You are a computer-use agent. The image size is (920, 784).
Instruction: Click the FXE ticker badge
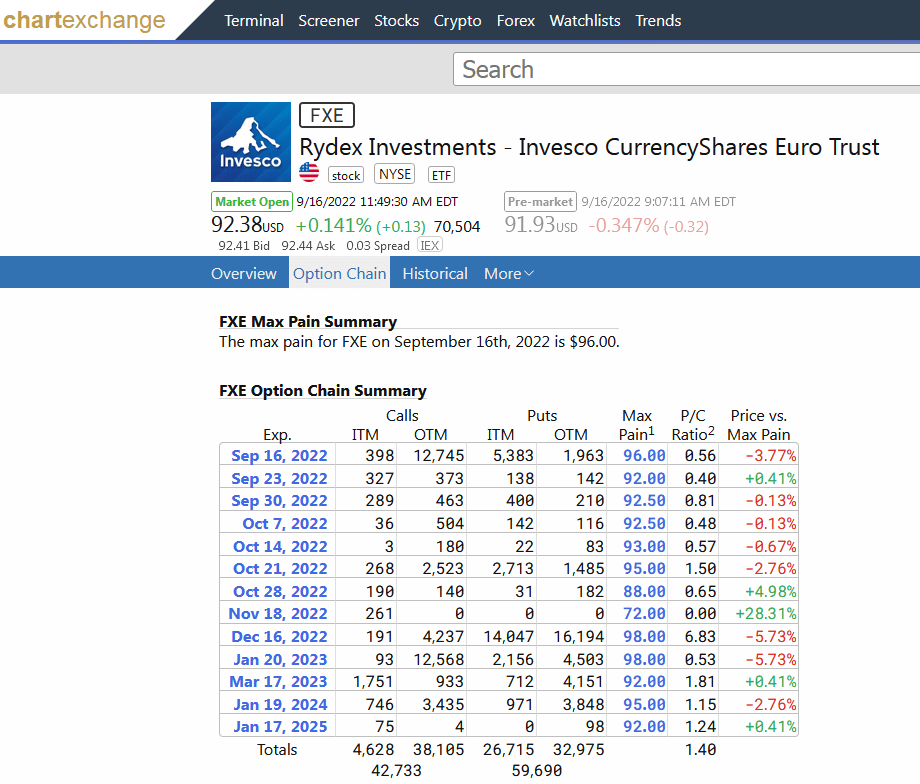click(x=327, y=115)
